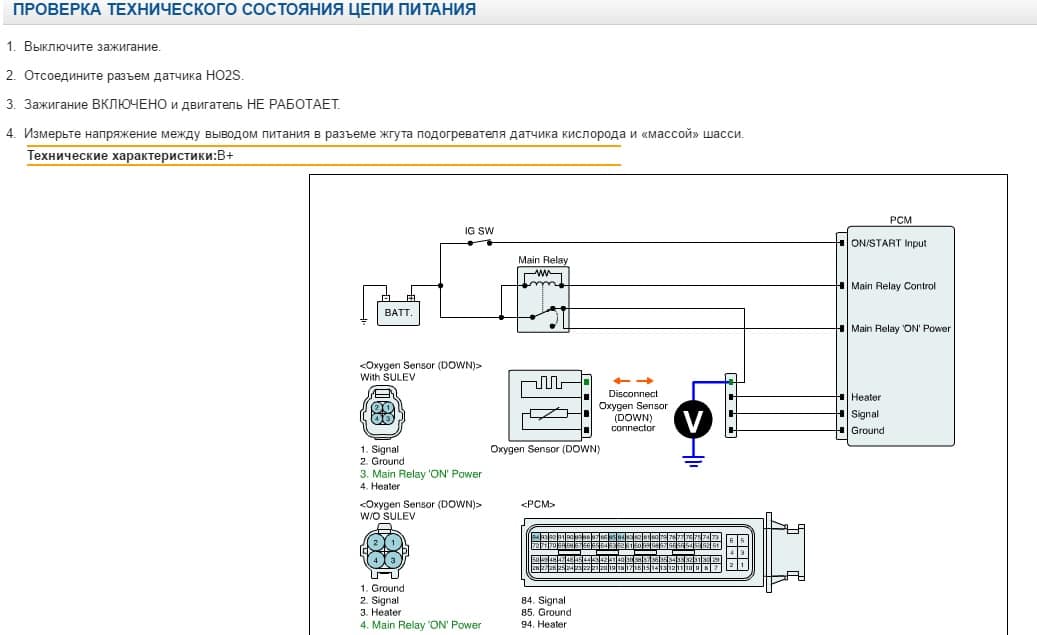Click the Main Relay symbol
Screen dimensions: 1037x635
tap(543, 299)
